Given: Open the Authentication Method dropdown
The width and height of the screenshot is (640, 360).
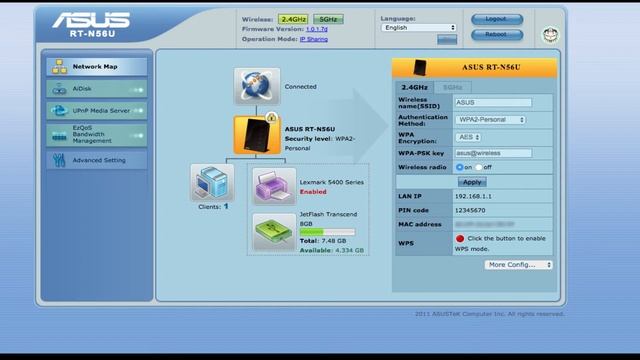Looking at the screenshot, I should pyautogui.click(x=491, y=120).
